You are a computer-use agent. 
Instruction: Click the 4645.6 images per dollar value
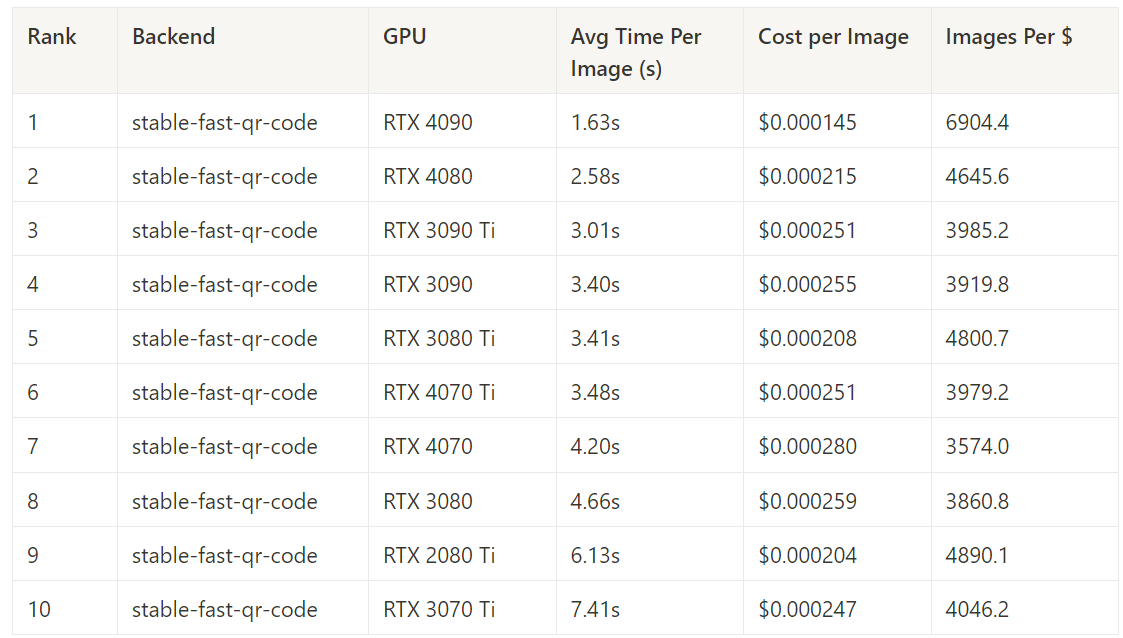point(977,176)
